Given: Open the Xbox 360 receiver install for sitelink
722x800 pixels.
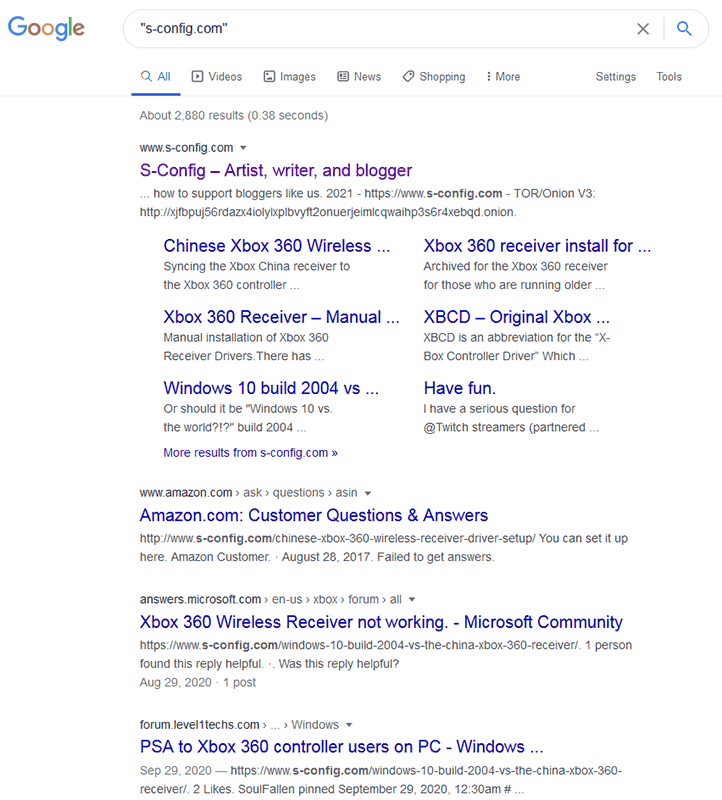Looking at the screenshot, I should click(x=537, y=246).
